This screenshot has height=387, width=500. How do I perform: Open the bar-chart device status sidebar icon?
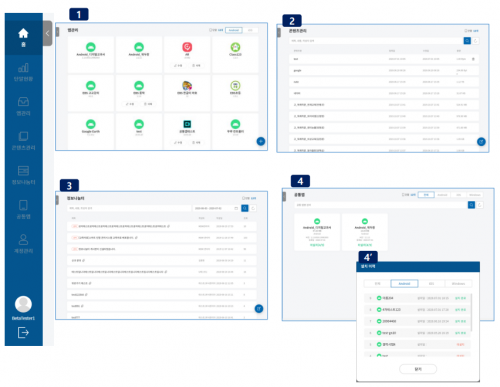point(23,72)
